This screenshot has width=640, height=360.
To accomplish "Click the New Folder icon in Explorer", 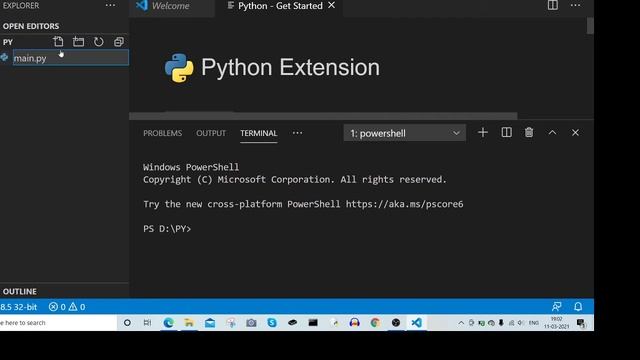I will point(78,42).
